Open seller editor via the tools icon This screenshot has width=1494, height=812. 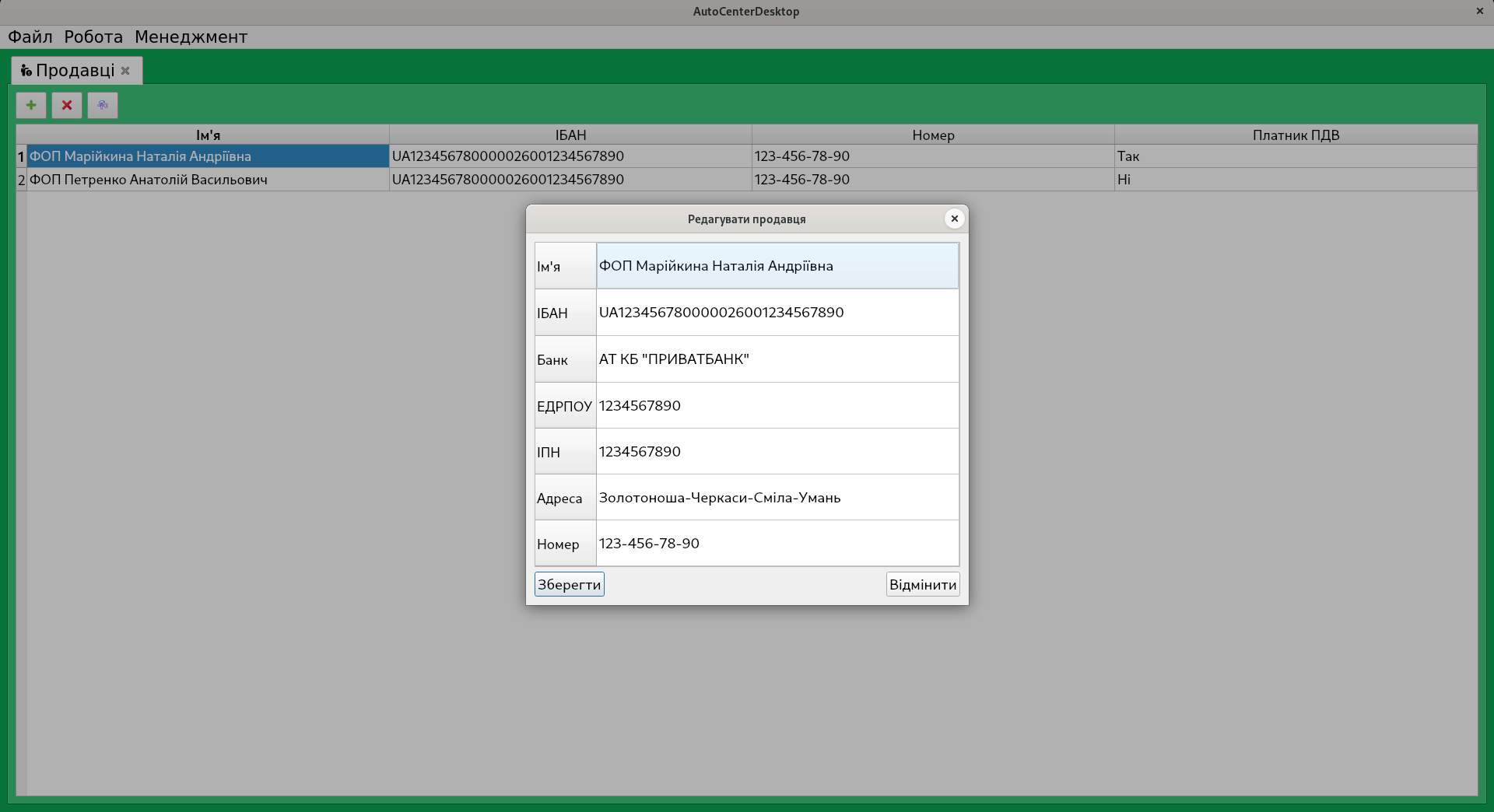102,105
